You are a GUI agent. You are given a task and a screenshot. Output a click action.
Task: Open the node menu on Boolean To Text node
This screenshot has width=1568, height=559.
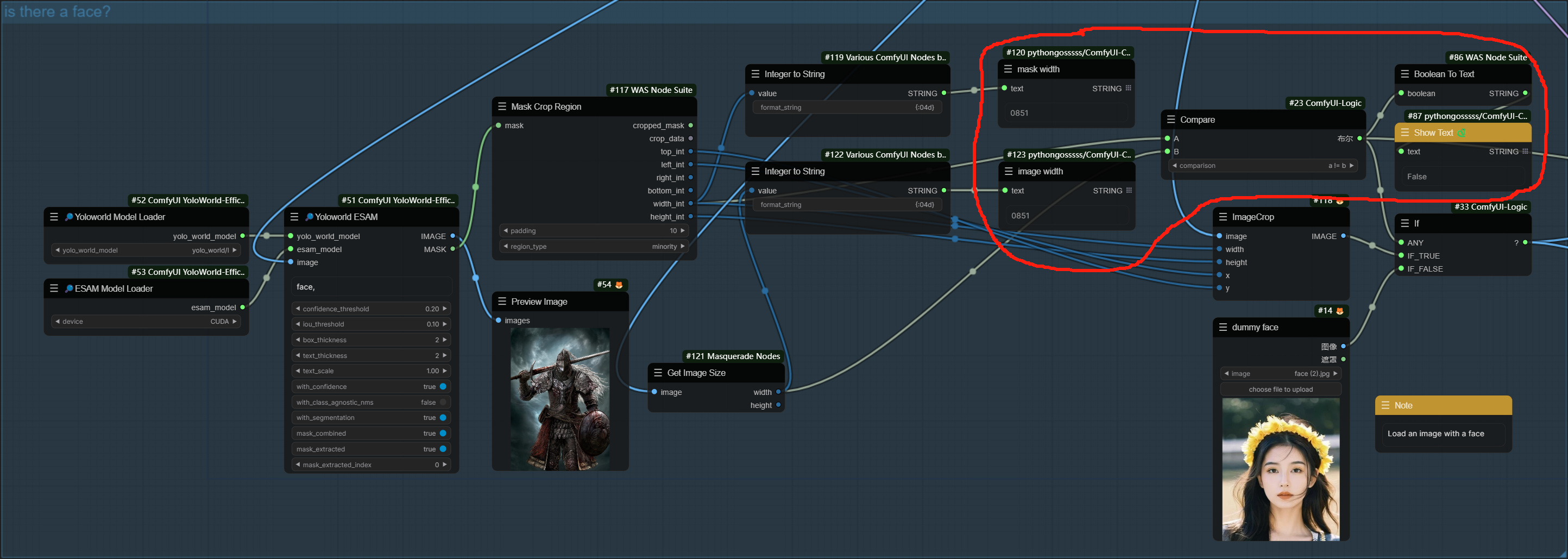click(1405, 74)
